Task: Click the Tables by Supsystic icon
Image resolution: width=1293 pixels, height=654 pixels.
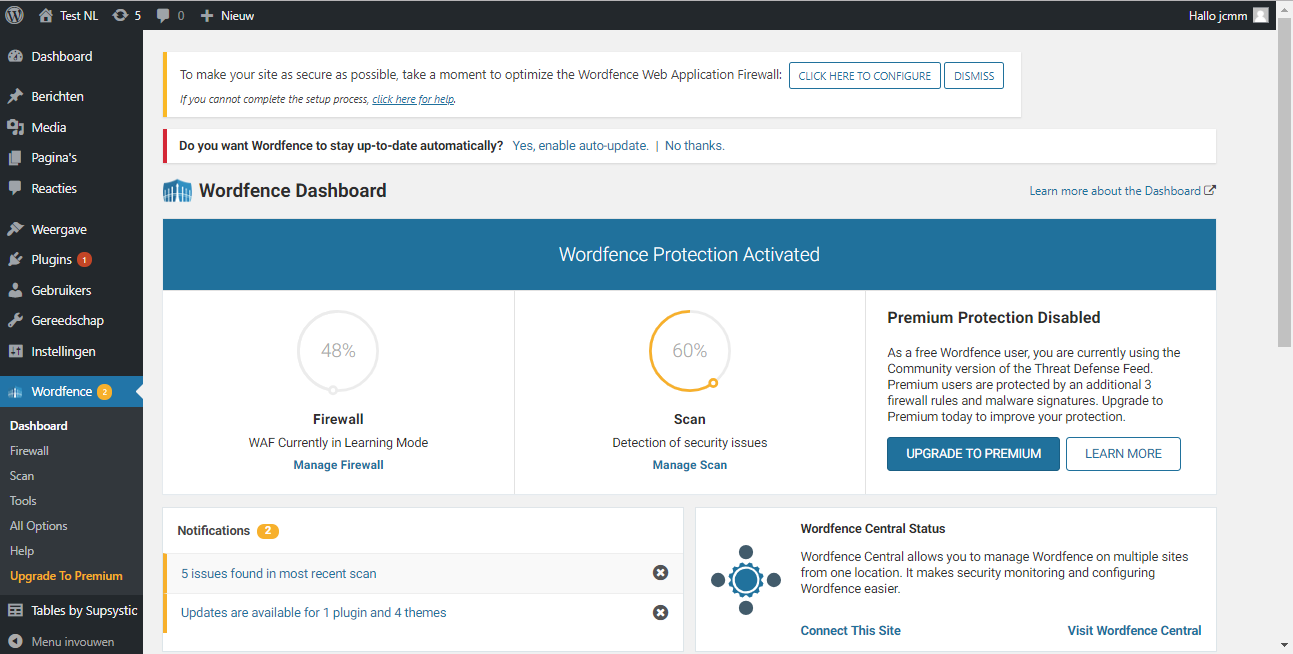Action: point(15,610)
